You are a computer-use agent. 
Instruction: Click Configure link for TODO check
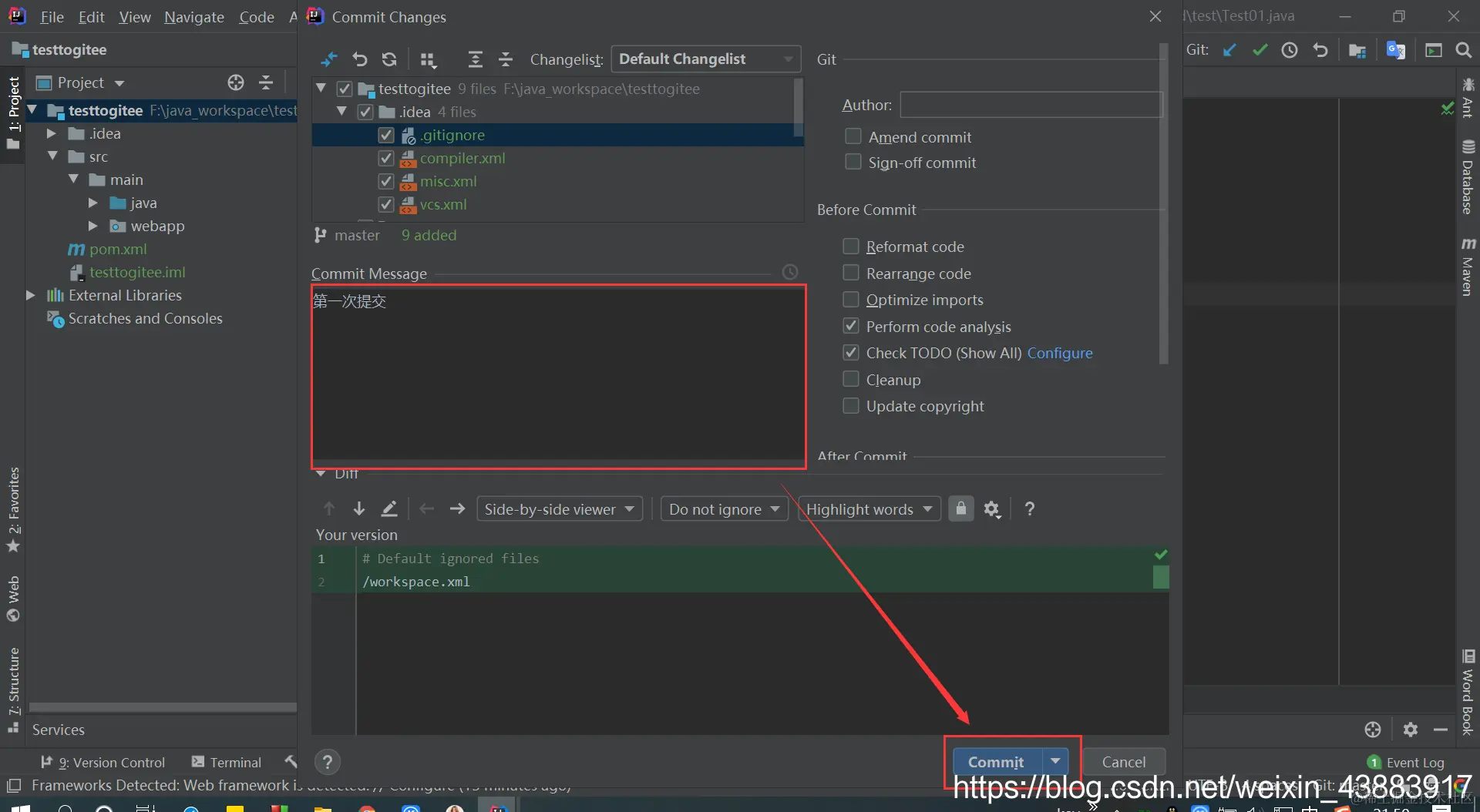tap(1060, 352)
